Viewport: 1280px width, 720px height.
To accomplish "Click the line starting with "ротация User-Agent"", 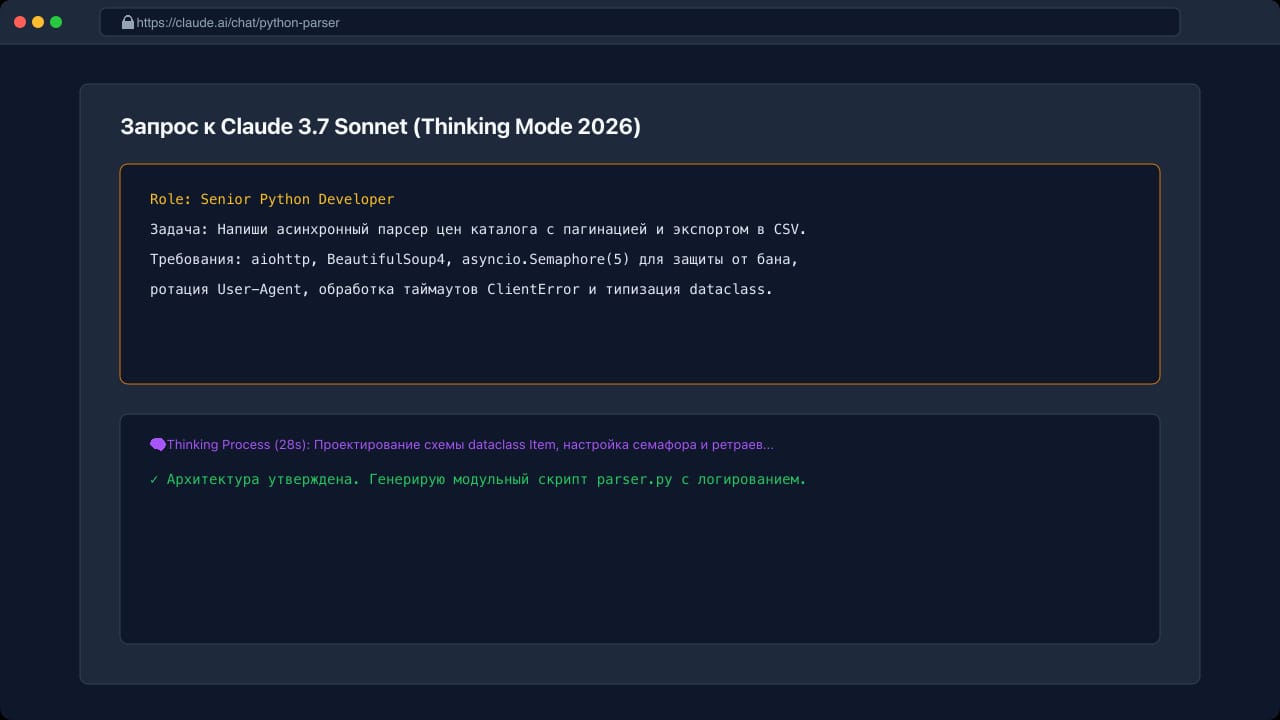I will click(x=461, y=289).
